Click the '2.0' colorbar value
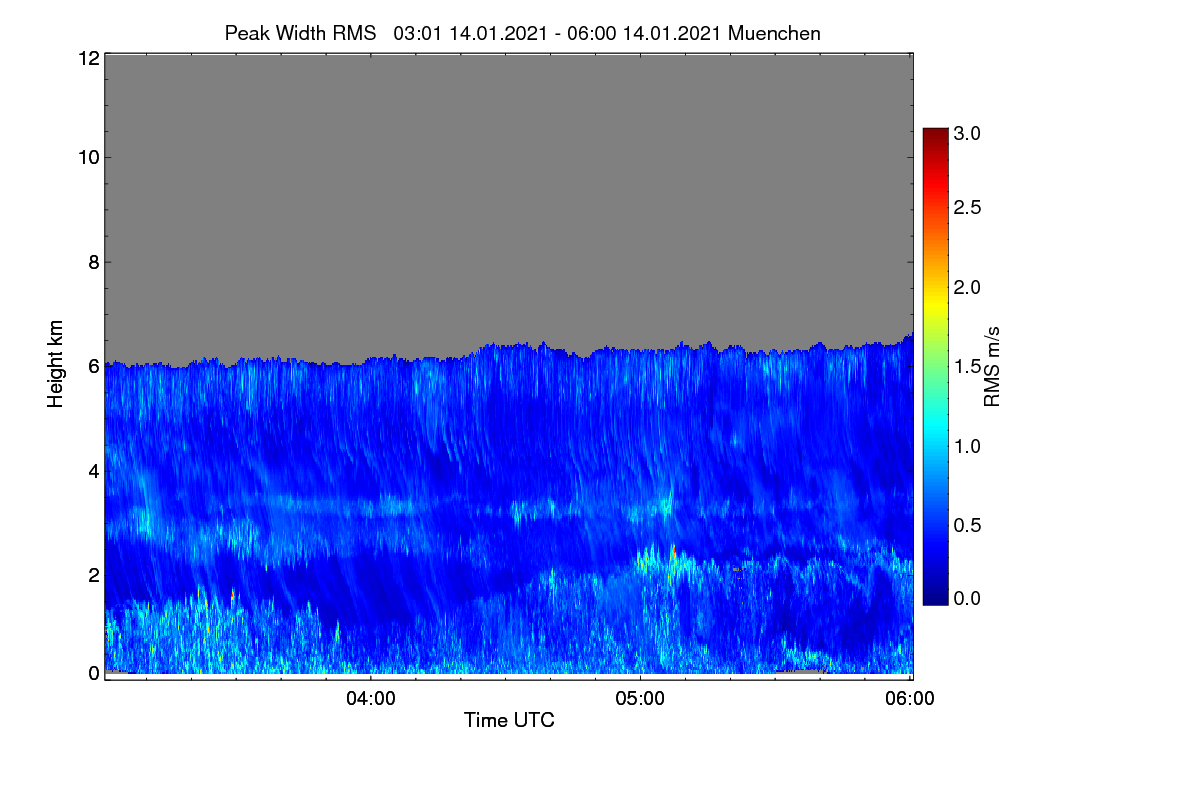This screenshot has width=1200, height=800. tap(967, 288)
